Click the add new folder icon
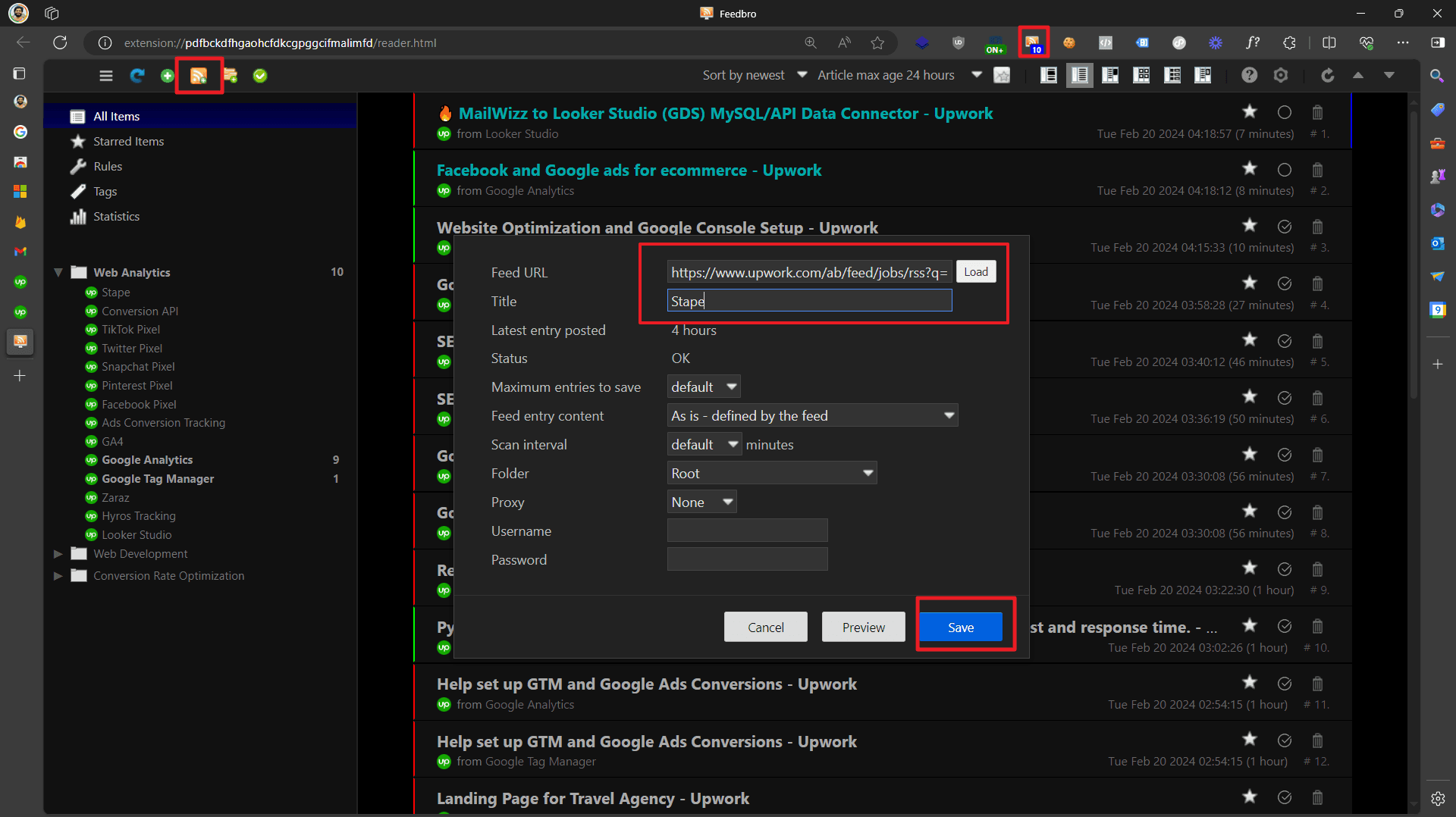Screen dimensions: 1456x817 231,76
